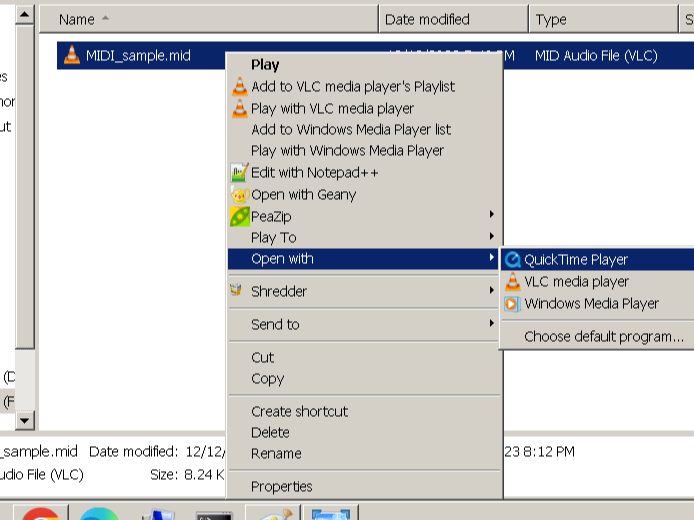Click the navigation pane scrollbar thumb
Screen dimensions: 694x520
[25, 187]
